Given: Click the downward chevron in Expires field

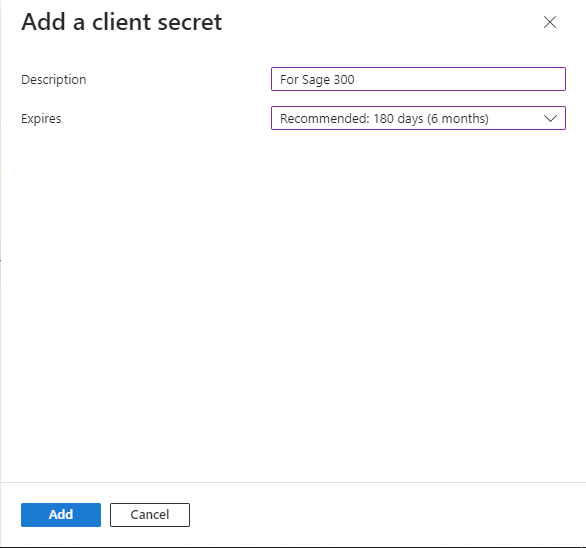Looking at the screenshot, I should click(550, 118).
